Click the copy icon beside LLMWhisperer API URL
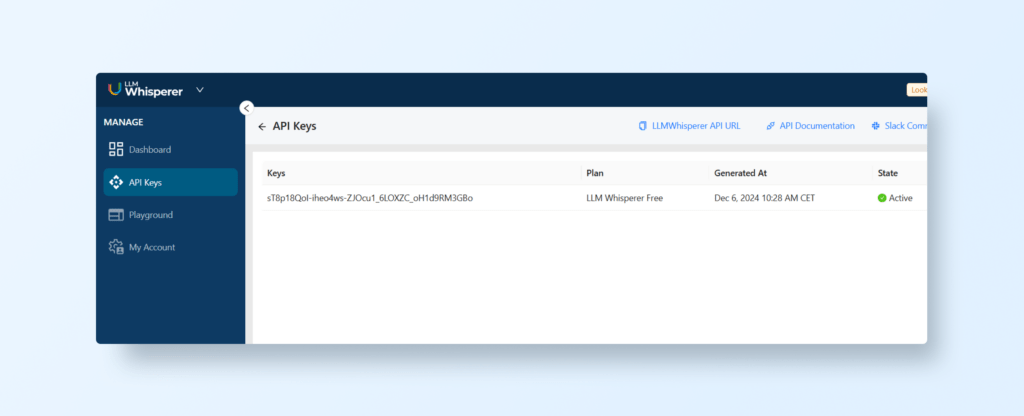Viewport: 1024px width, 416px height. tap(643, 126)
